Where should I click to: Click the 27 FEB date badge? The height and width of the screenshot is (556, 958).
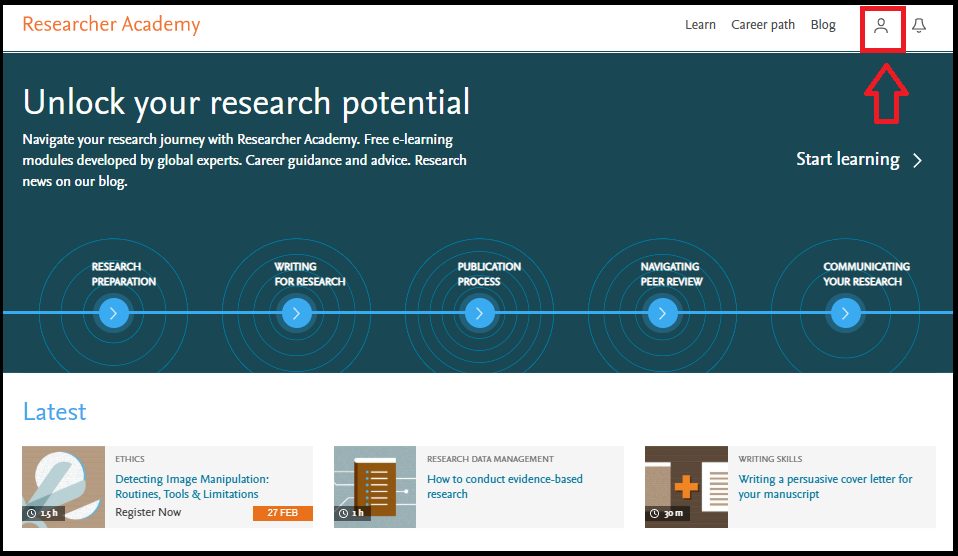coord(283,513)
